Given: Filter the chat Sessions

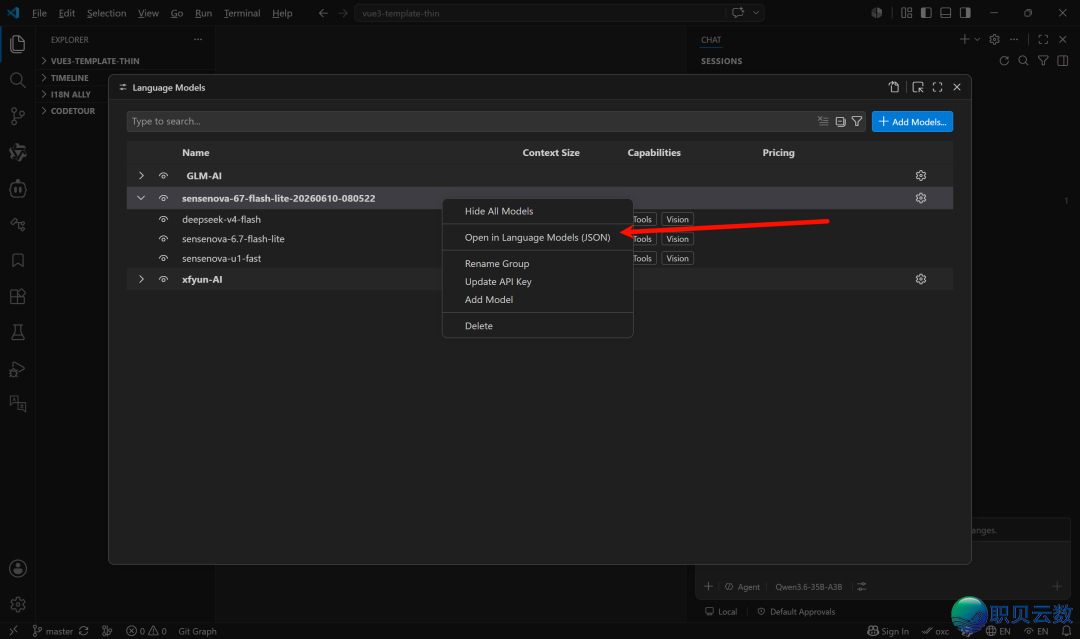Looking at the screenshot, I should (x=1043, y=61).
